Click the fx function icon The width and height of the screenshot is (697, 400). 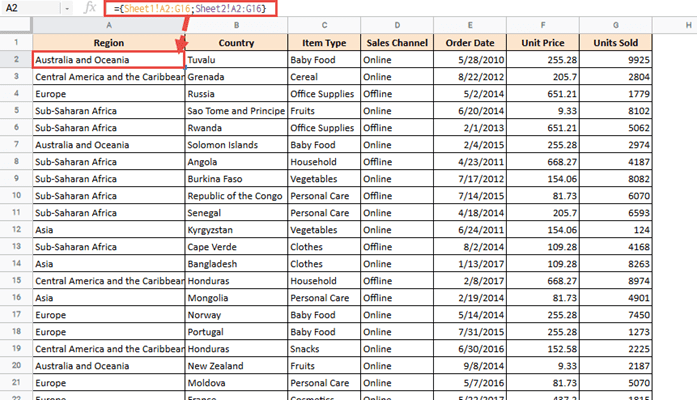(91, 9)
